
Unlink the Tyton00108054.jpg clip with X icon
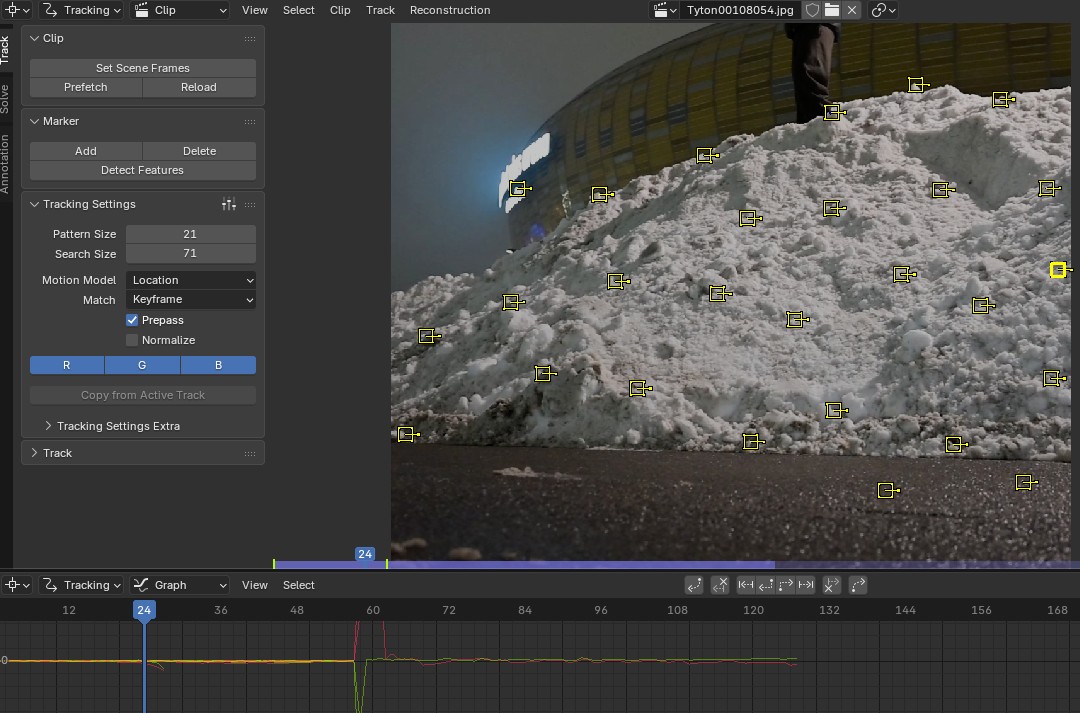pos(852,10)
